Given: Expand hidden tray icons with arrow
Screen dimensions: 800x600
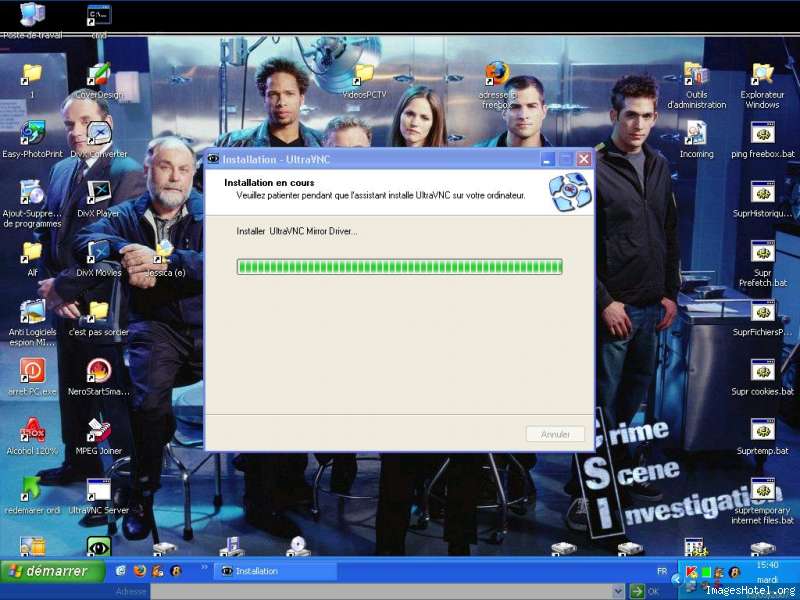Looking at the screenshot, I should coord(676,579).
